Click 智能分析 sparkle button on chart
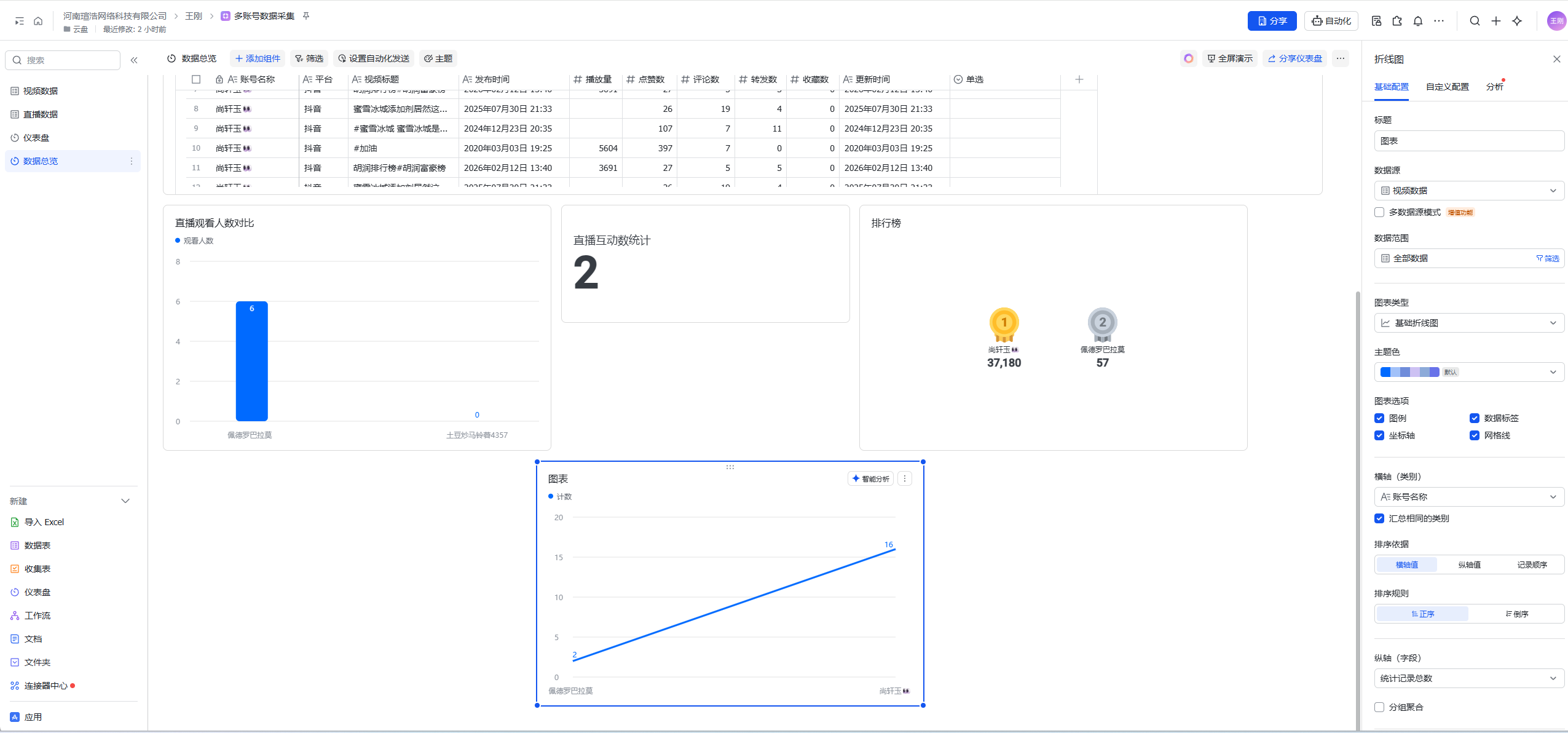 click(x=870, y=478)
